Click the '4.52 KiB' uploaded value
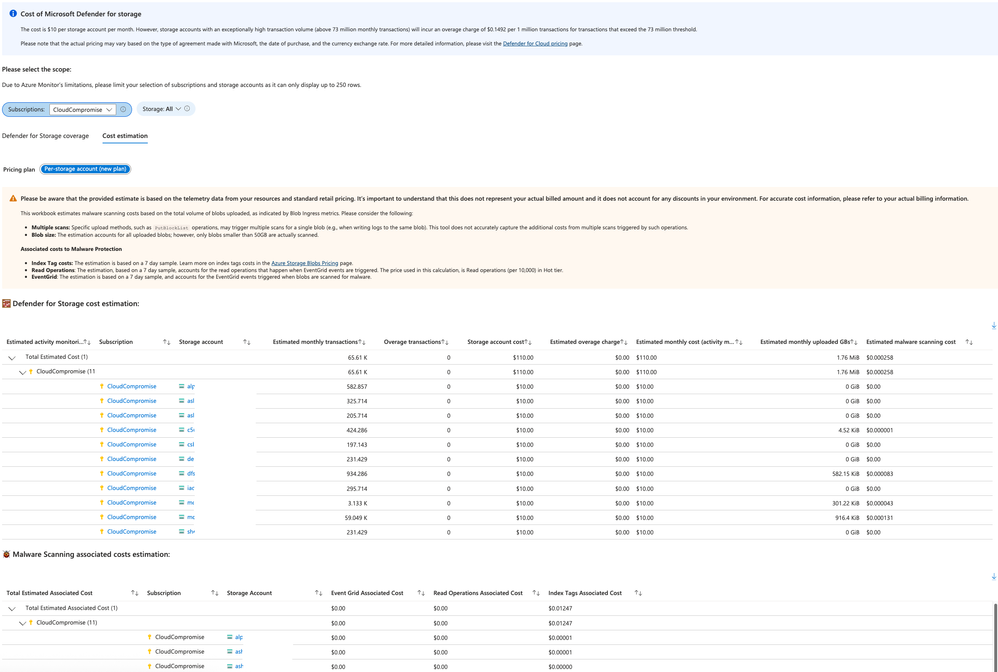998x672 pixels. point(848,430)
